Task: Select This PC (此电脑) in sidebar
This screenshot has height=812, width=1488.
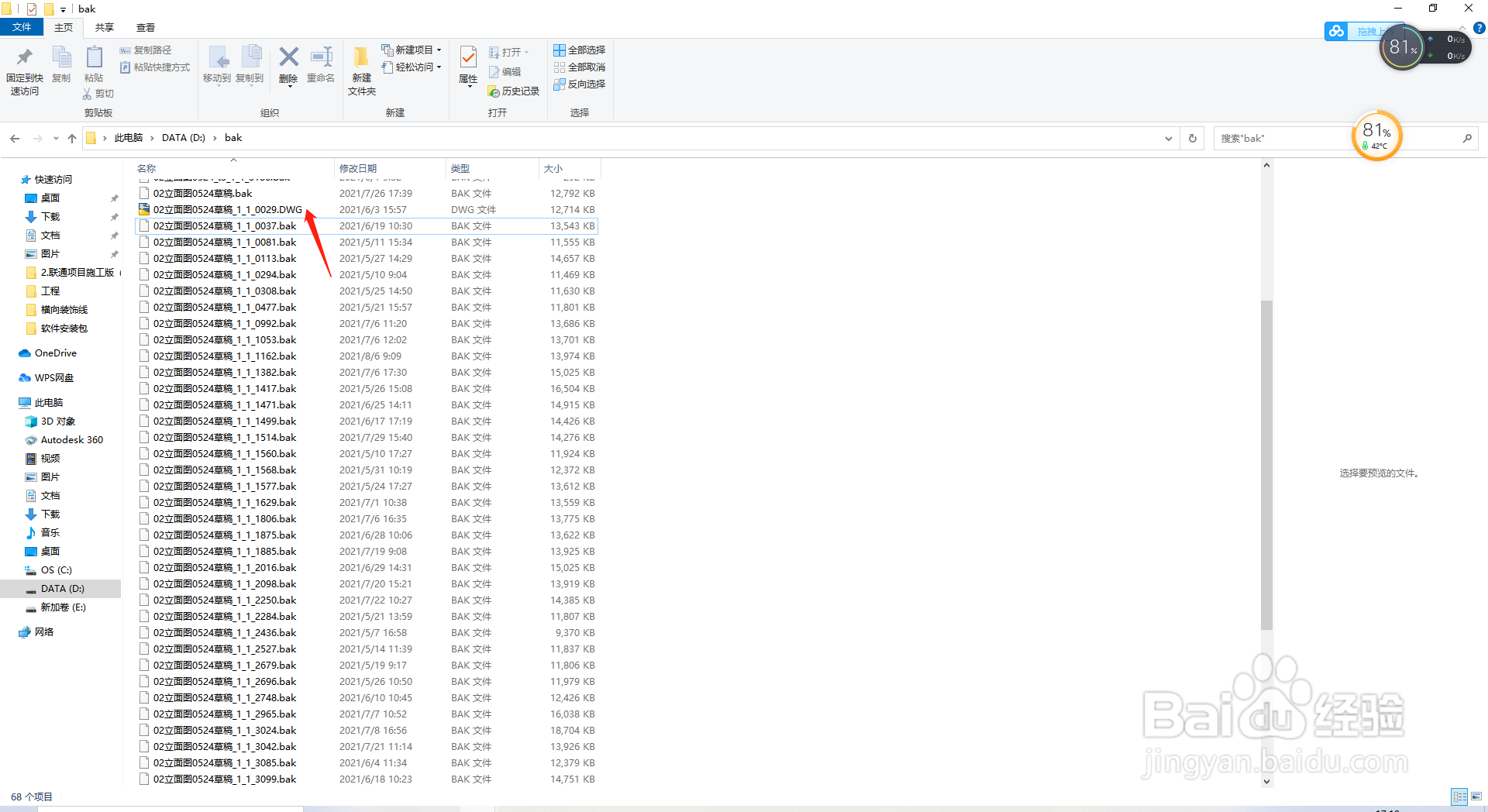Action: point(49,403)
